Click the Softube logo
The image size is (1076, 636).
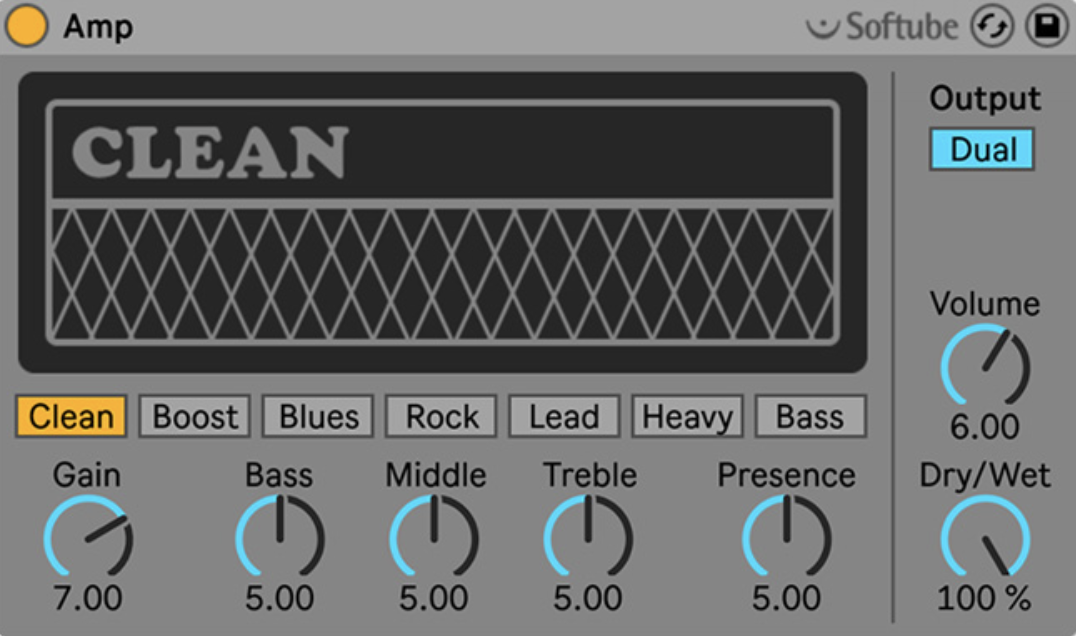(882, 27)
